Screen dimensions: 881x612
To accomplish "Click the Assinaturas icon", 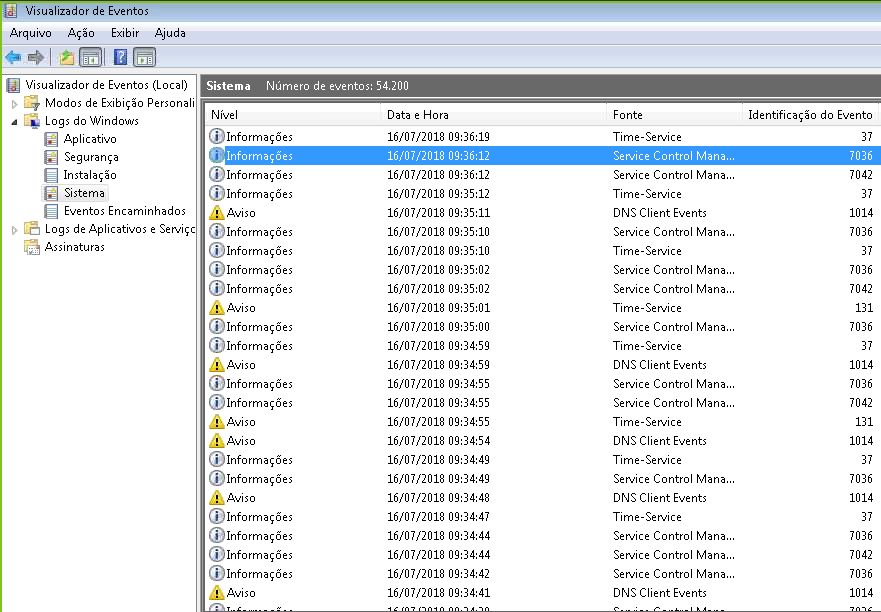I will coord(32,247).
